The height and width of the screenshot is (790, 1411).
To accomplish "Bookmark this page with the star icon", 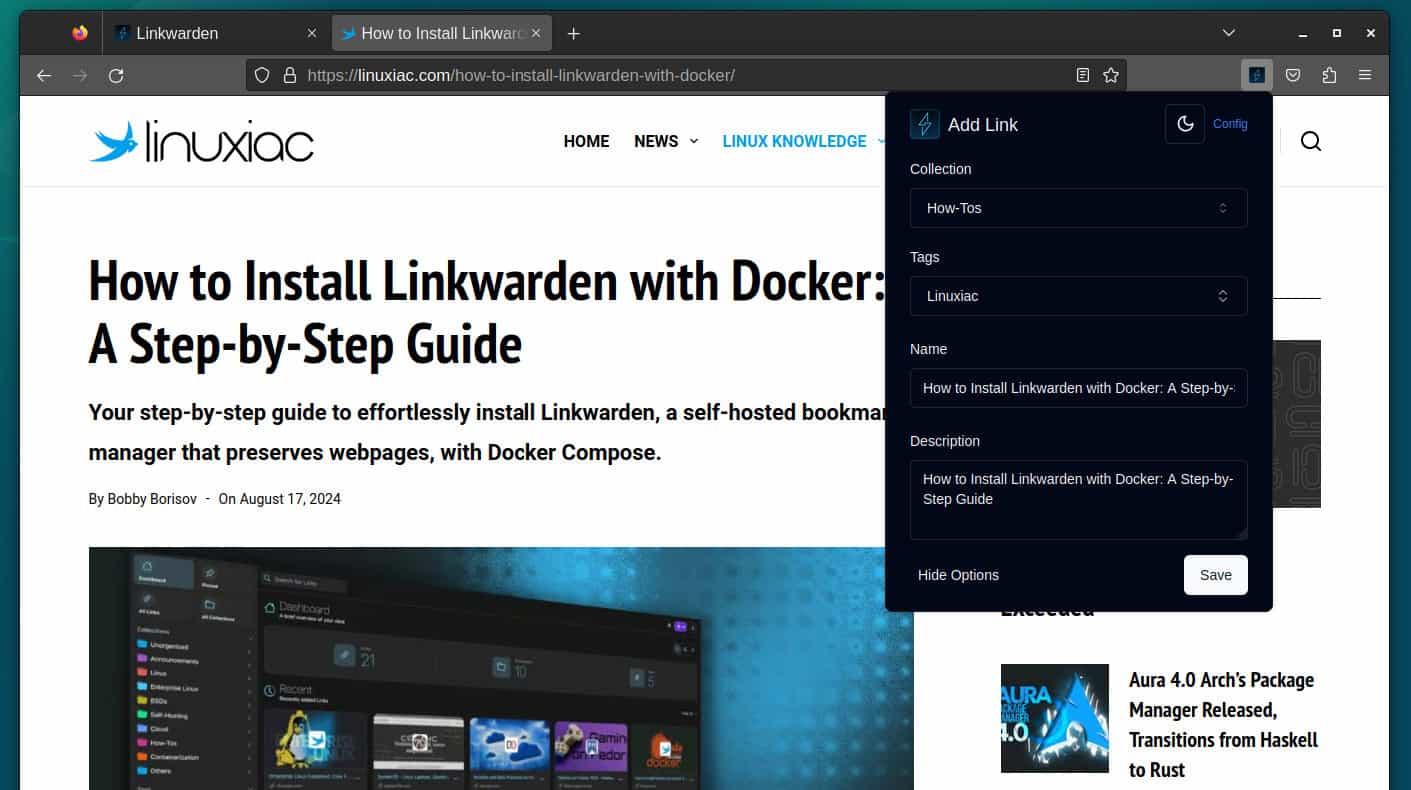I will click(1111, 74).
